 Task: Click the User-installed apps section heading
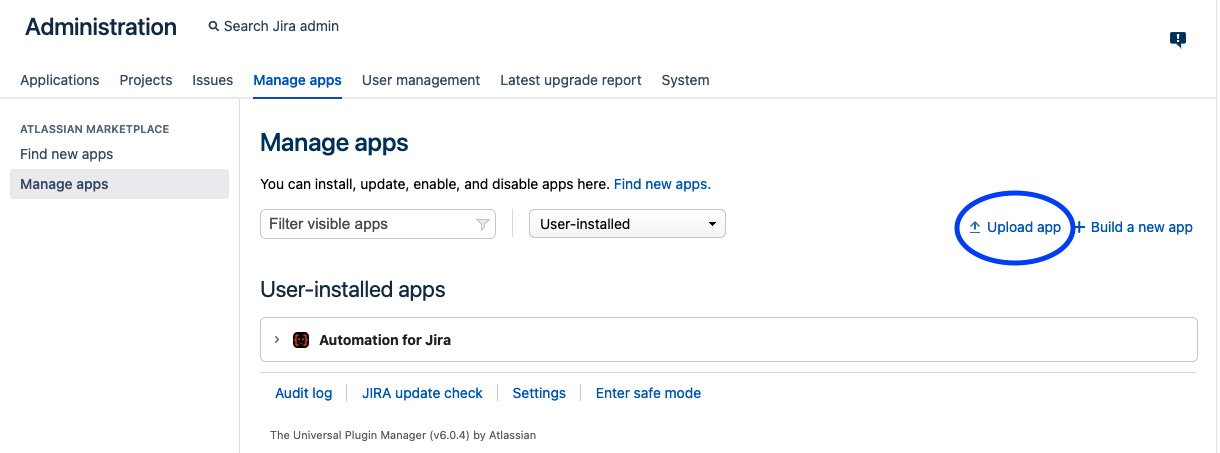pyautogui.click(x=353, y=289)
